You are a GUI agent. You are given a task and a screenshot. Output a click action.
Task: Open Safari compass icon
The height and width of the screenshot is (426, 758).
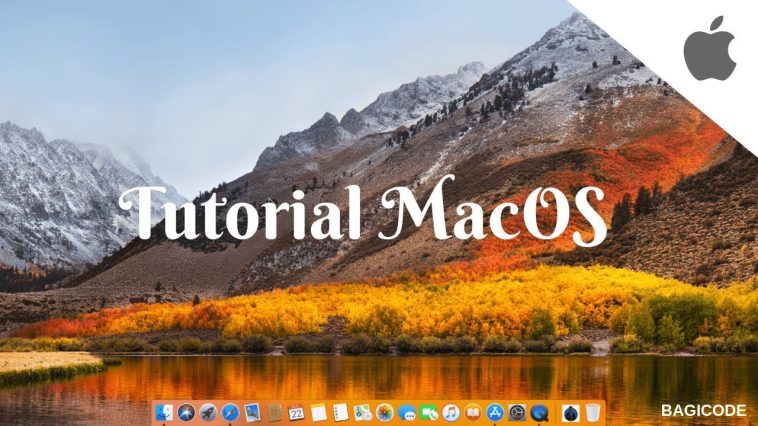[231, 413]
